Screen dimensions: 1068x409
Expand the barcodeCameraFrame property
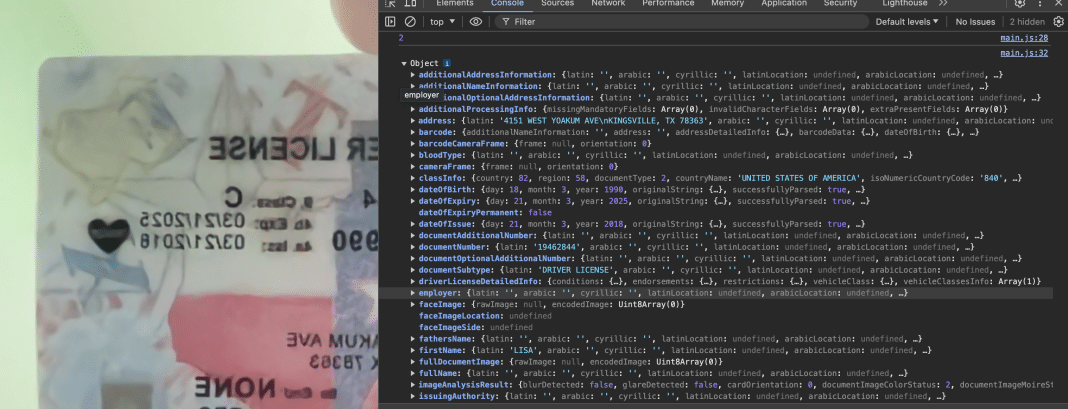coord(413,144)
